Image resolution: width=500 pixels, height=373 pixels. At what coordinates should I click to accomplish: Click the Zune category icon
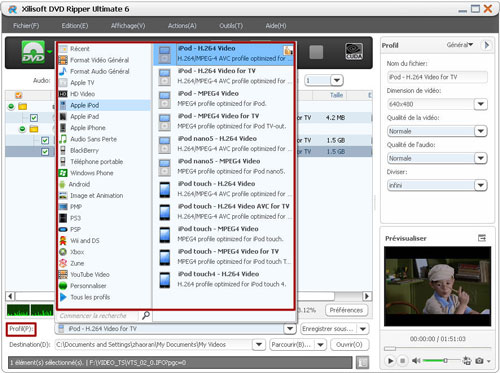tap(63, 263)
